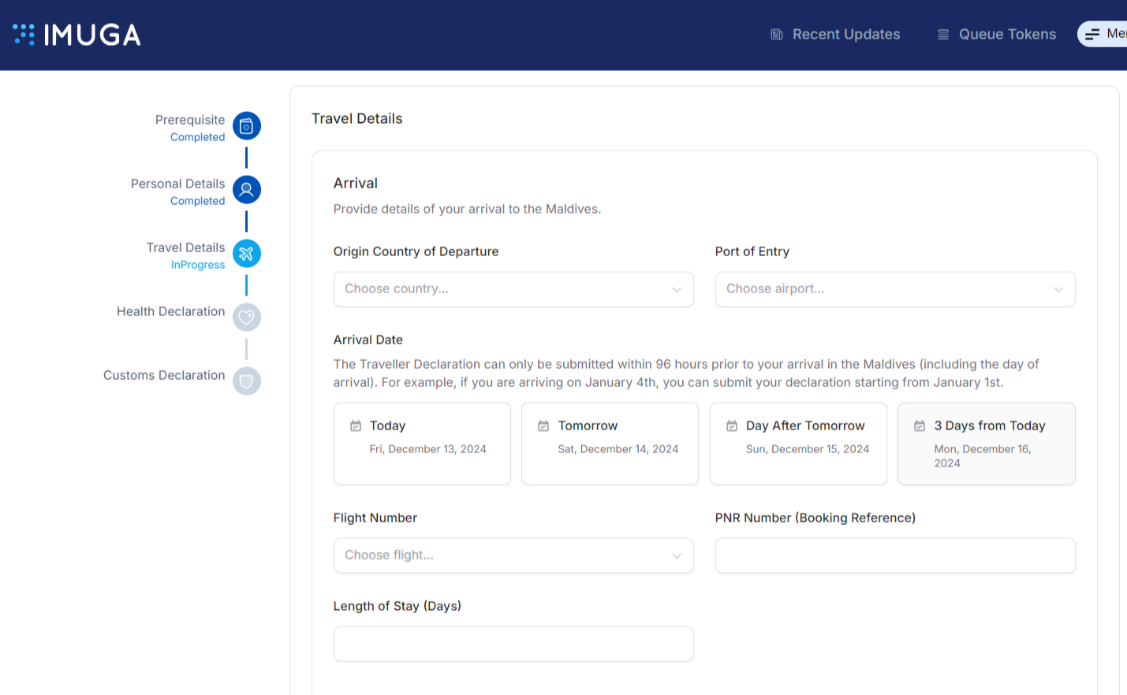Select Today as arrival date

[x=422, y=443]
